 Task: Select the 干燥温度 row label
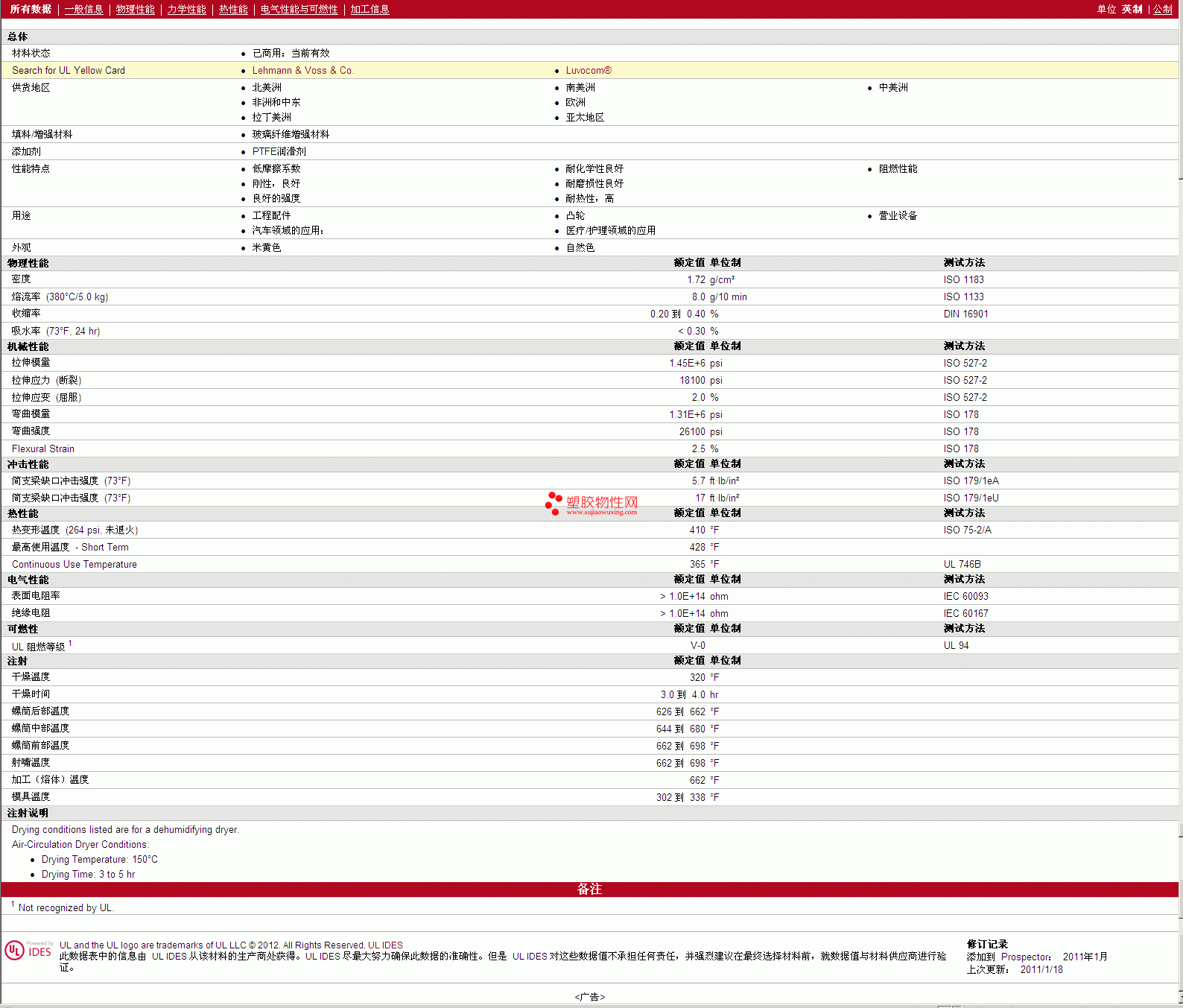click(x=31, y=676)
